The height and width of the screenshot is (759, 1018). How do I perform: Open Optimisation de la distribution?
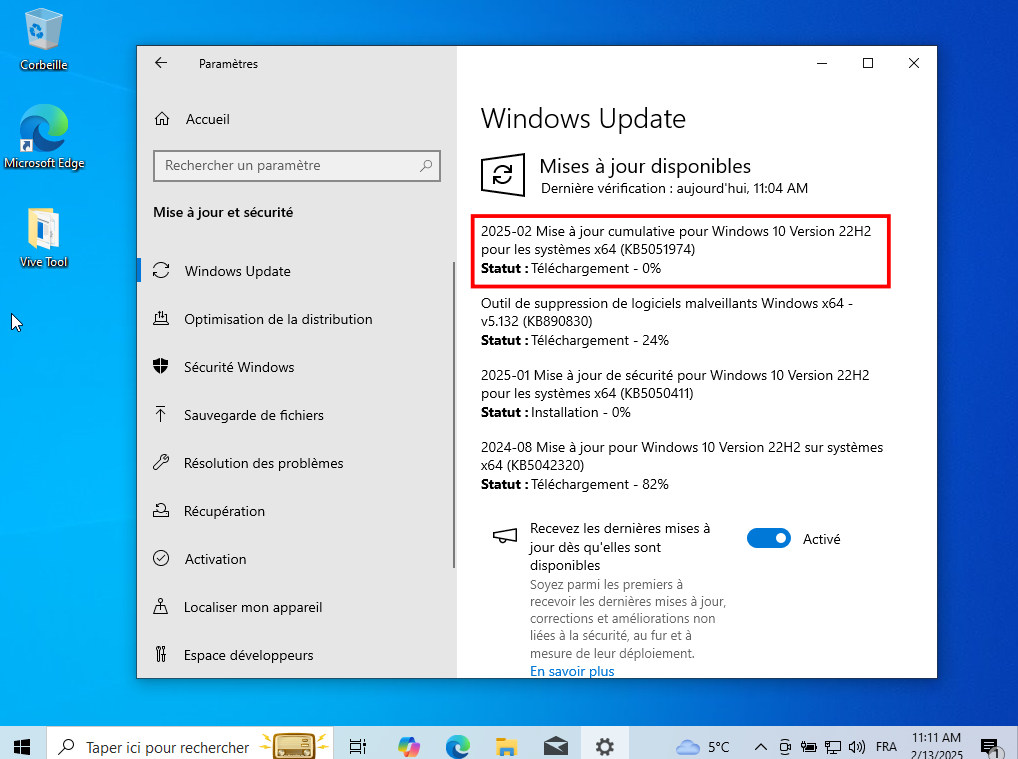[x=295, y=319]
